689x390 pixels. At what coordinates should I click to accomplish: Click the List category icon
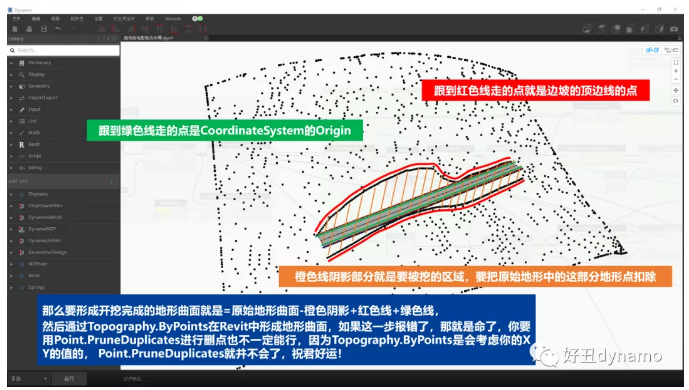click(22, 121)
